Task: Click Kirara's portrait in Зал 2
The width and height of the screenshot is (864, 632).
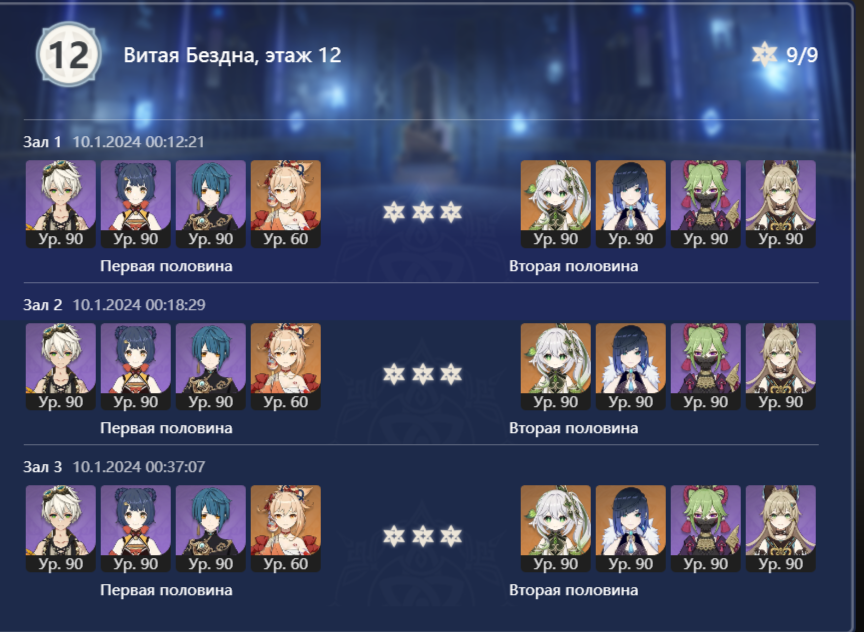Action: click(780, 366)
